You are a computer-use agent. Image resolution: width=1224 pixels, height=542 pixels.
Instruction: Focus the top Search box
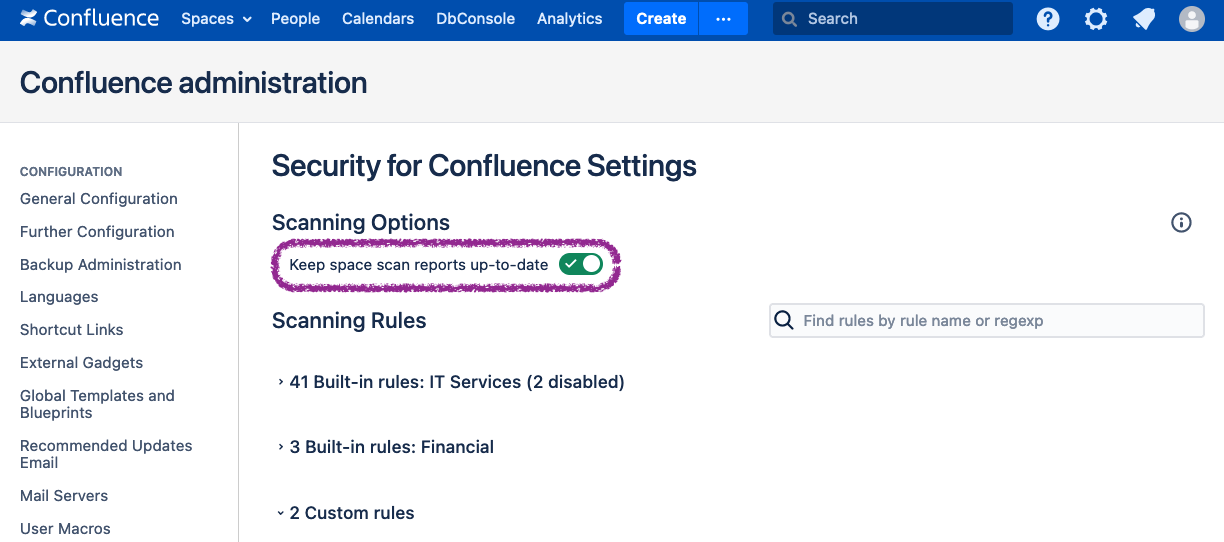pyautogui.click(x=900, y=19)
